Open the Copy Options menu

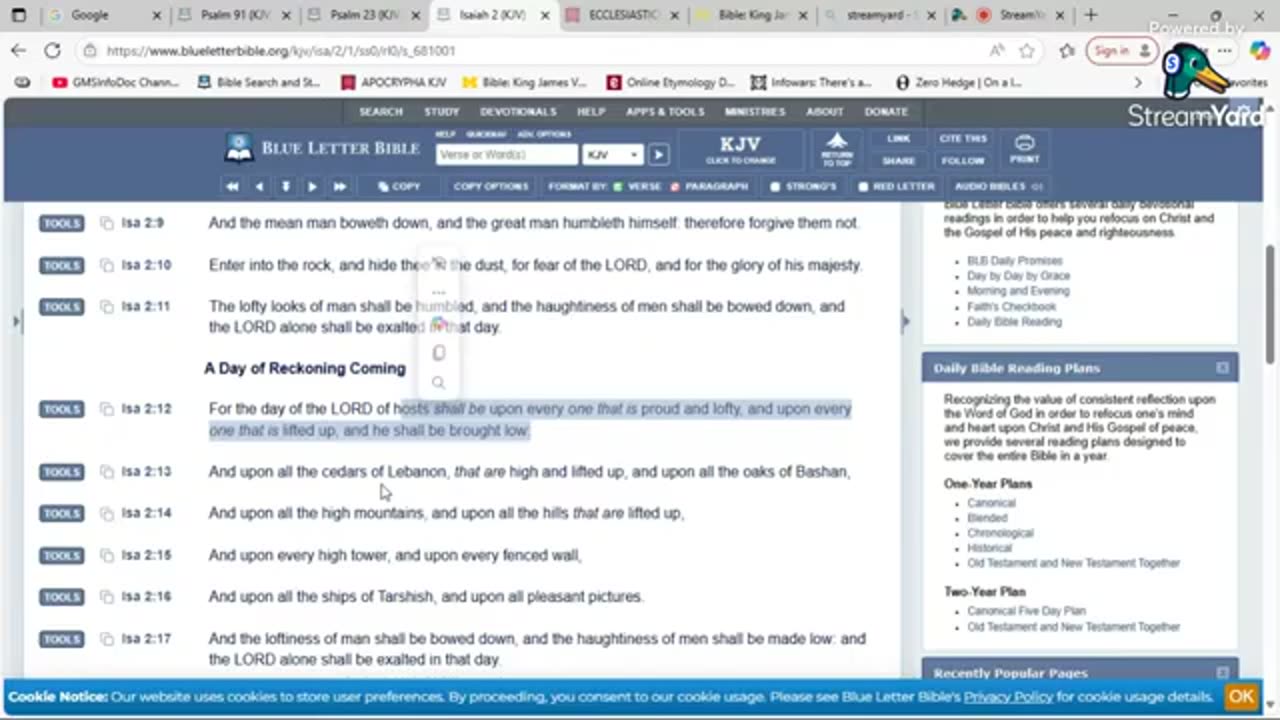490,187
